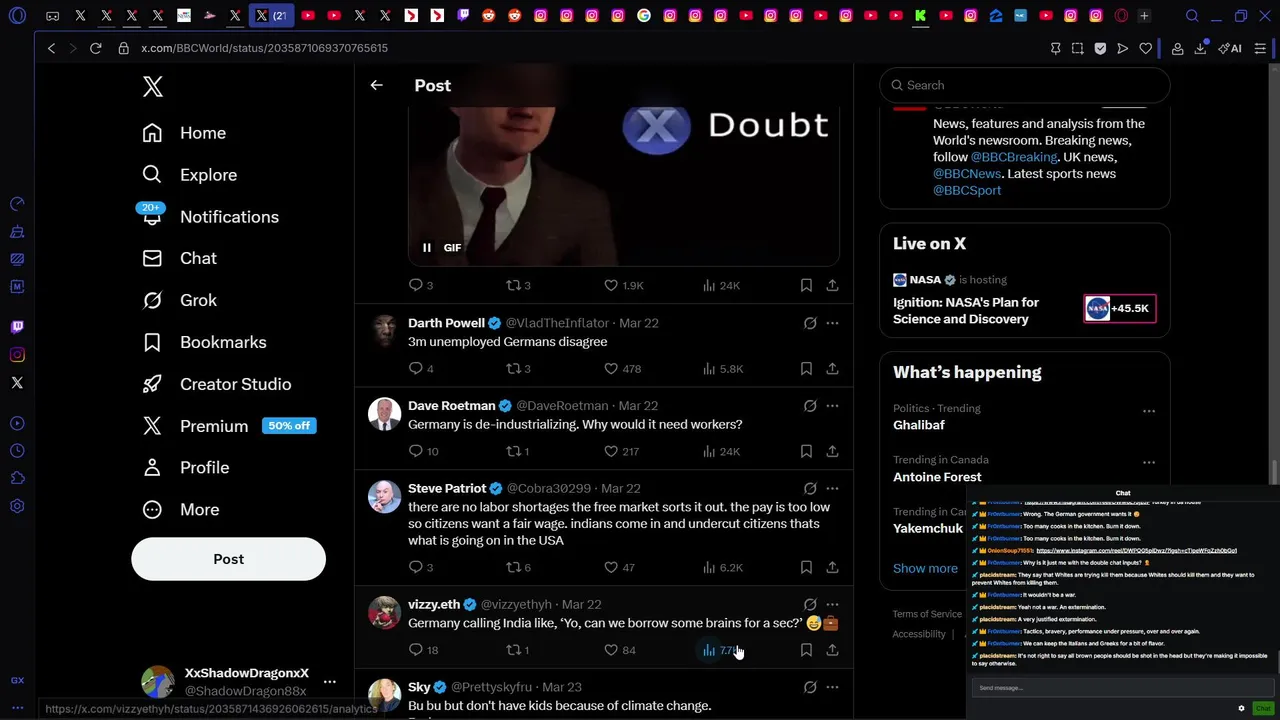Screen dimensions: 1280x720
Task: Like Steve Patriot's post with 47 likes
Action: click(620, 568)
